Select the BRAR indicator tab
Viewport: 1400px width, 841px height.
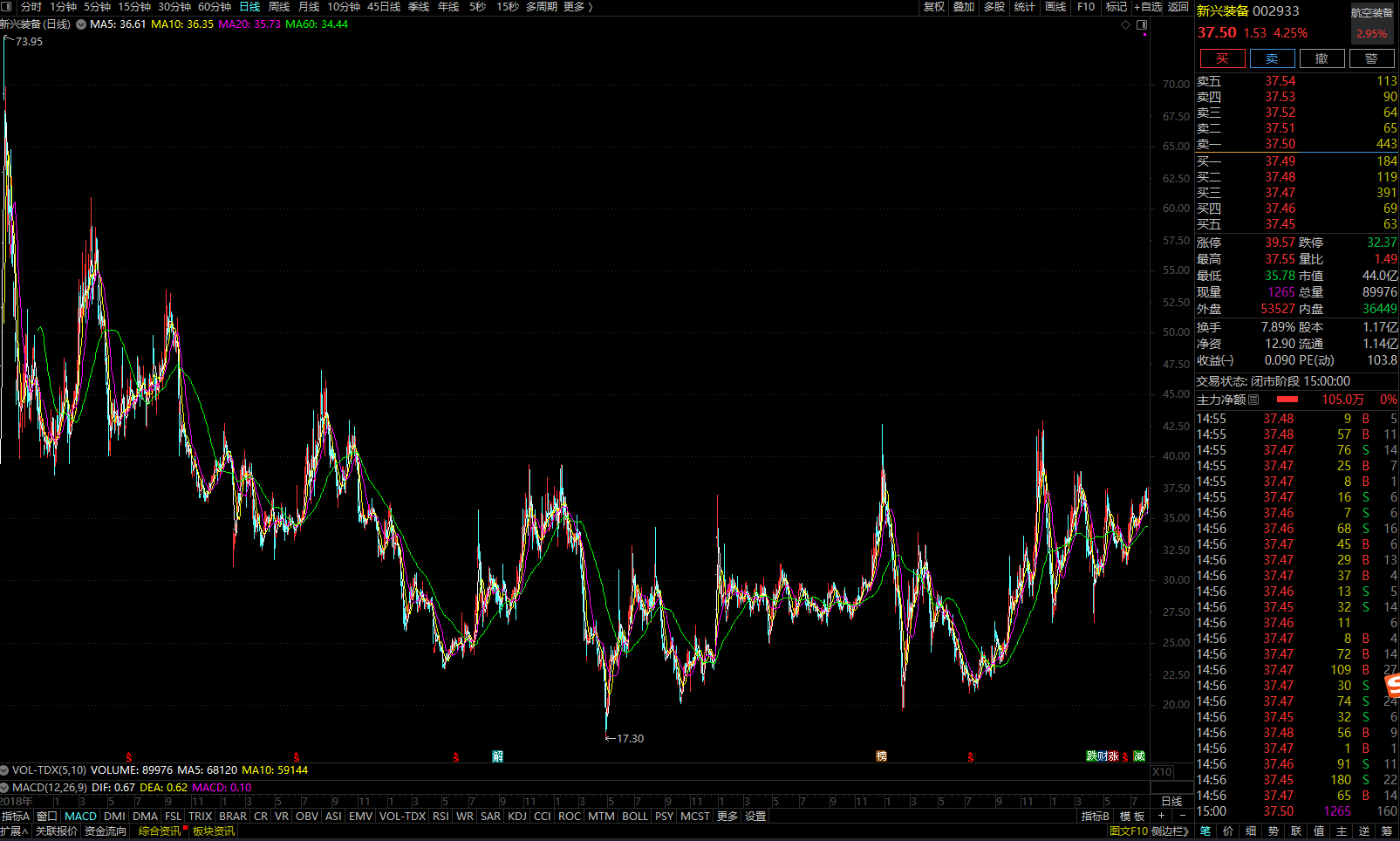[x=233, y=817]
